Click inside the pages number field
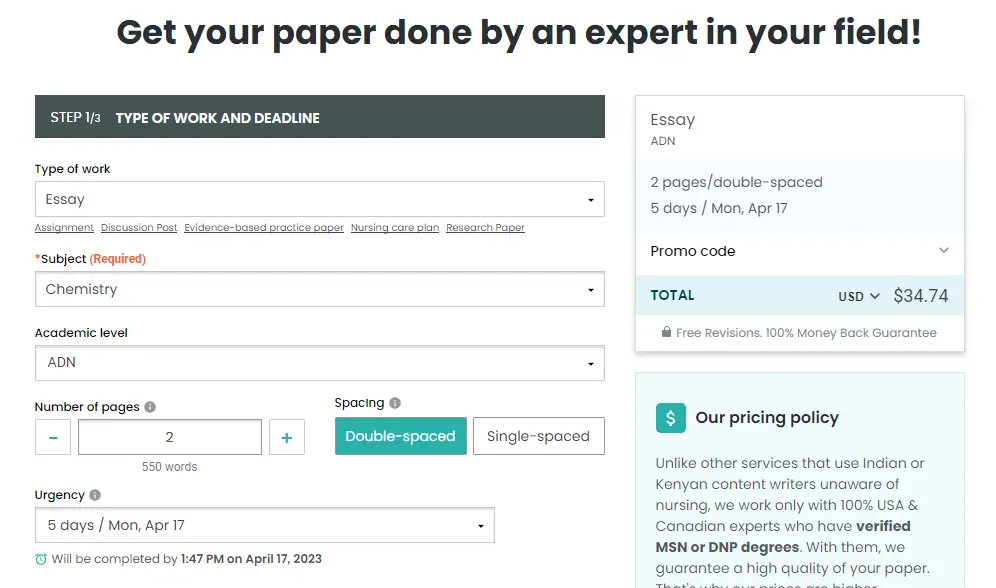 tap(169, 437)
